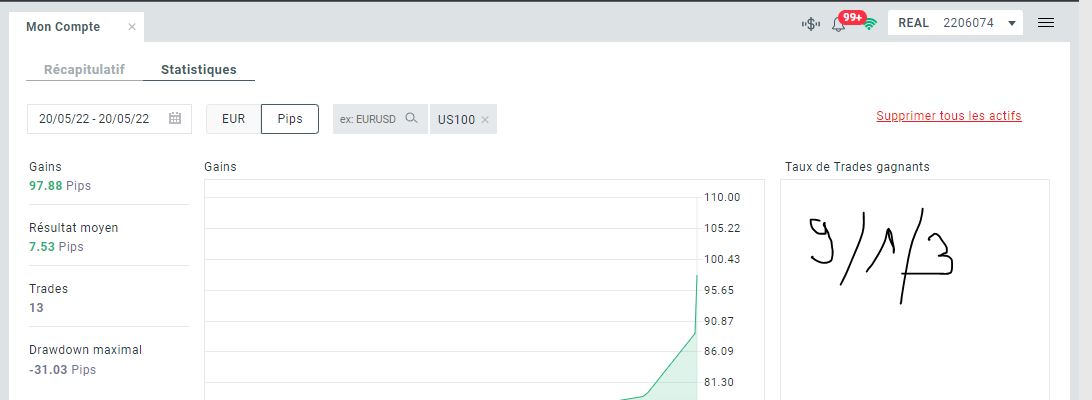Open the calendar icon in date range
Image resolution: width=1092 pixels, height=400 pixels.
point(175,118)
